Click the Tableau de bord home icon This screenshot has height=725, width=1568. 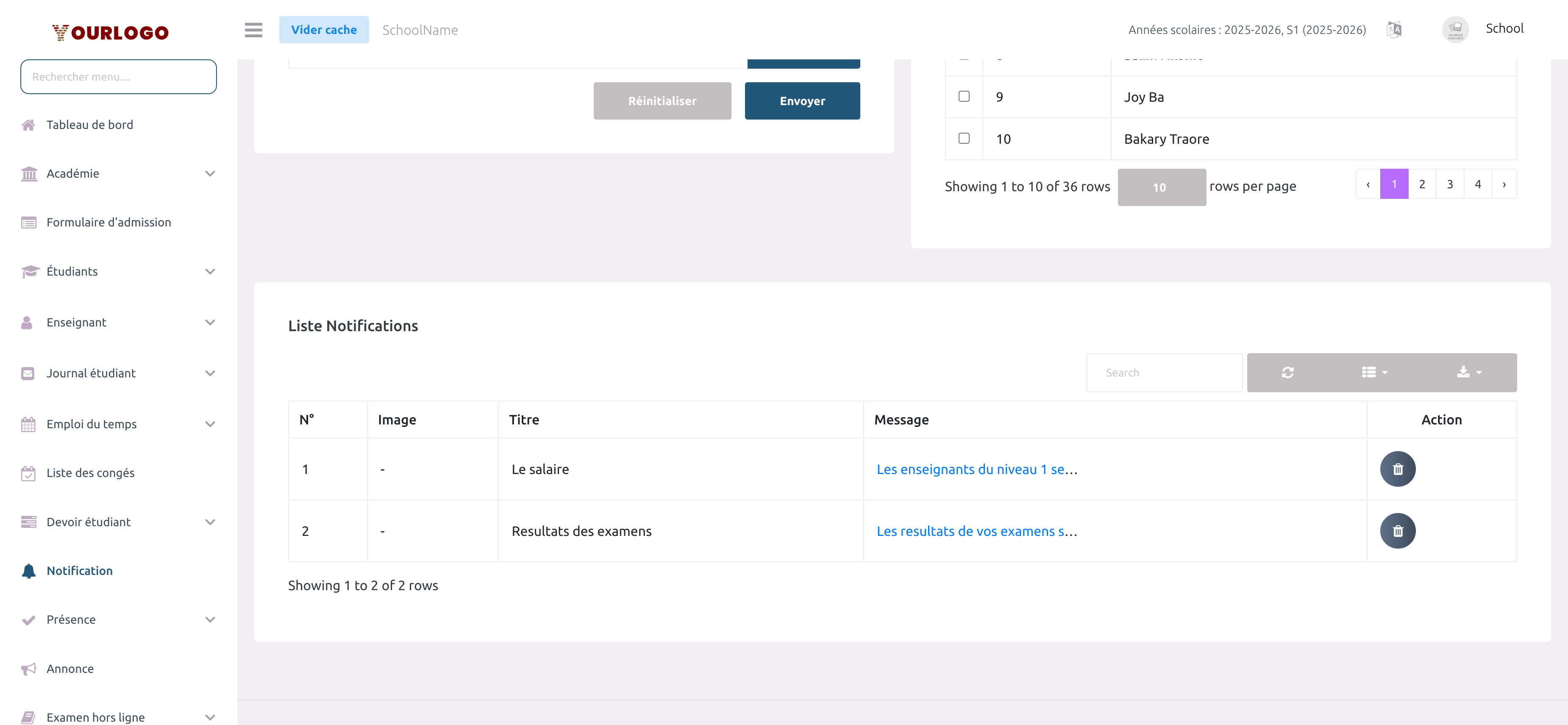tap(28, 125)
